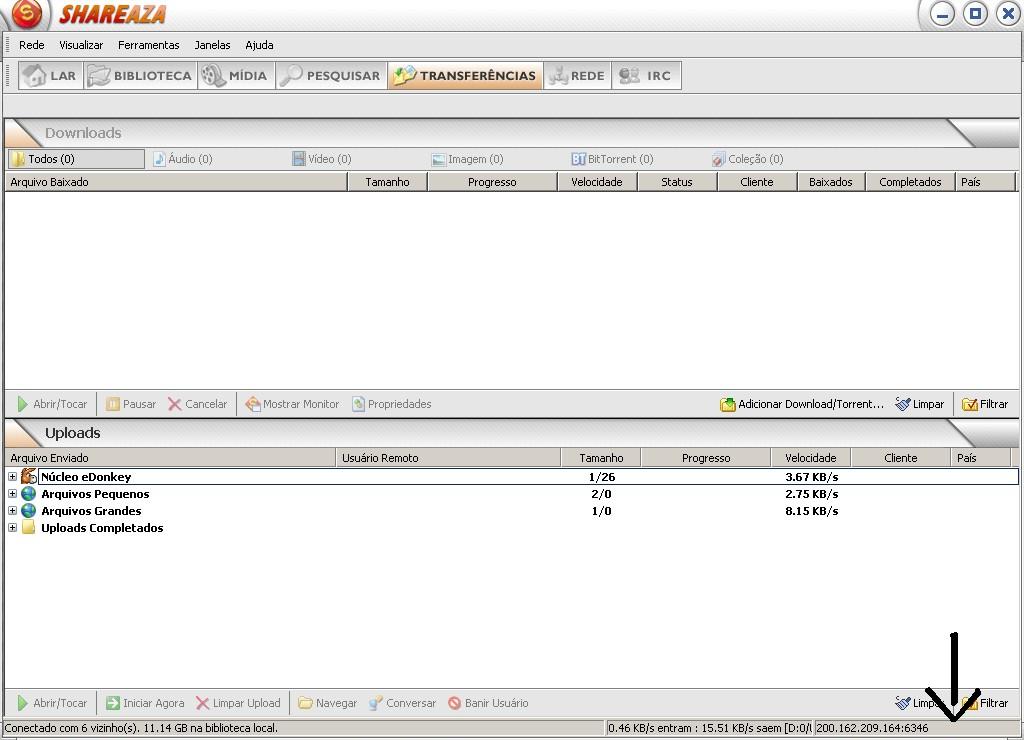The image size is (1024, 740).
Task: Expand the Núcleo eDonkey upload group
Action: pos(13,477)
